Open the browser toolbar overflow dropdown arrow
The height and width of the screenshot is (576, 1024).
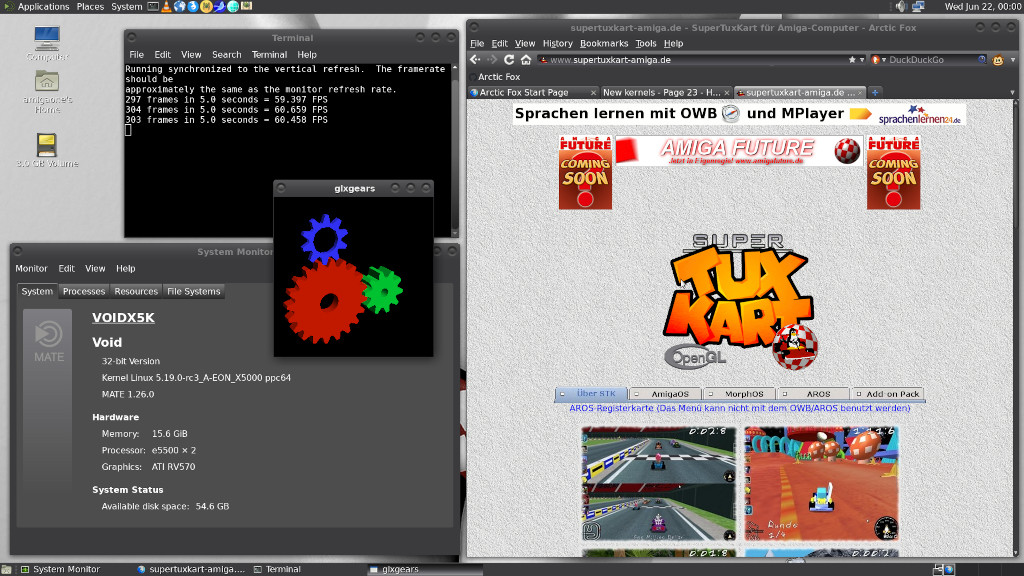click(x=1013, y=59)
